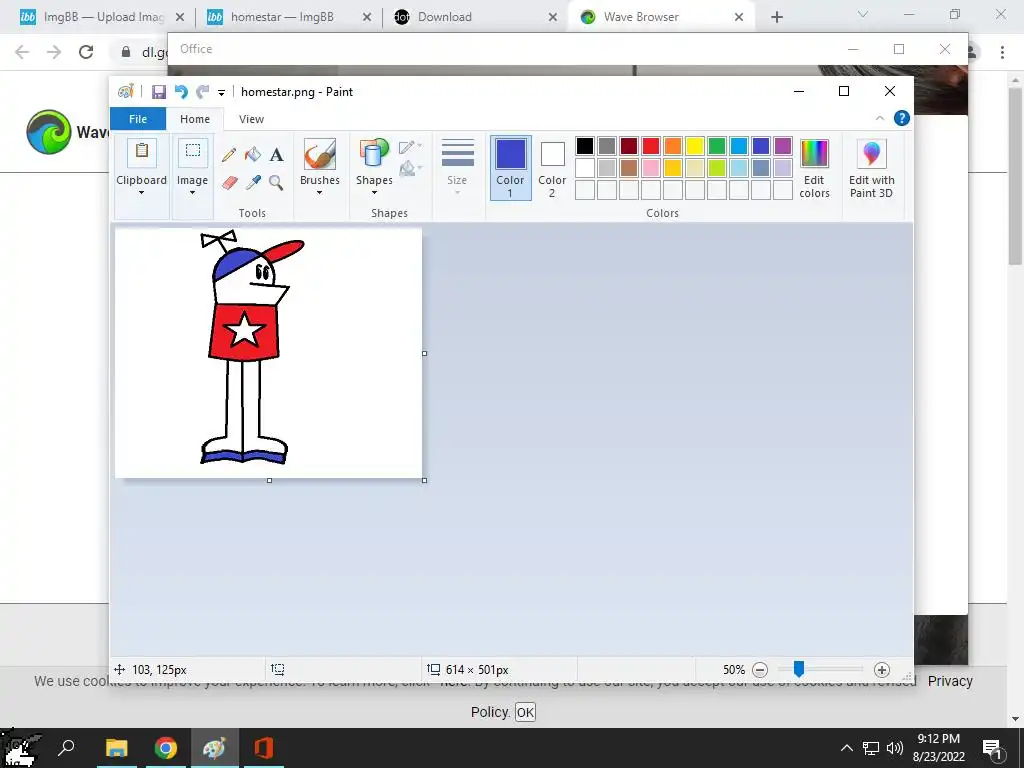This screenshot has height=768, width=1024.
Task: Expand the Image dropdown arrow
Action: [193, 193]
